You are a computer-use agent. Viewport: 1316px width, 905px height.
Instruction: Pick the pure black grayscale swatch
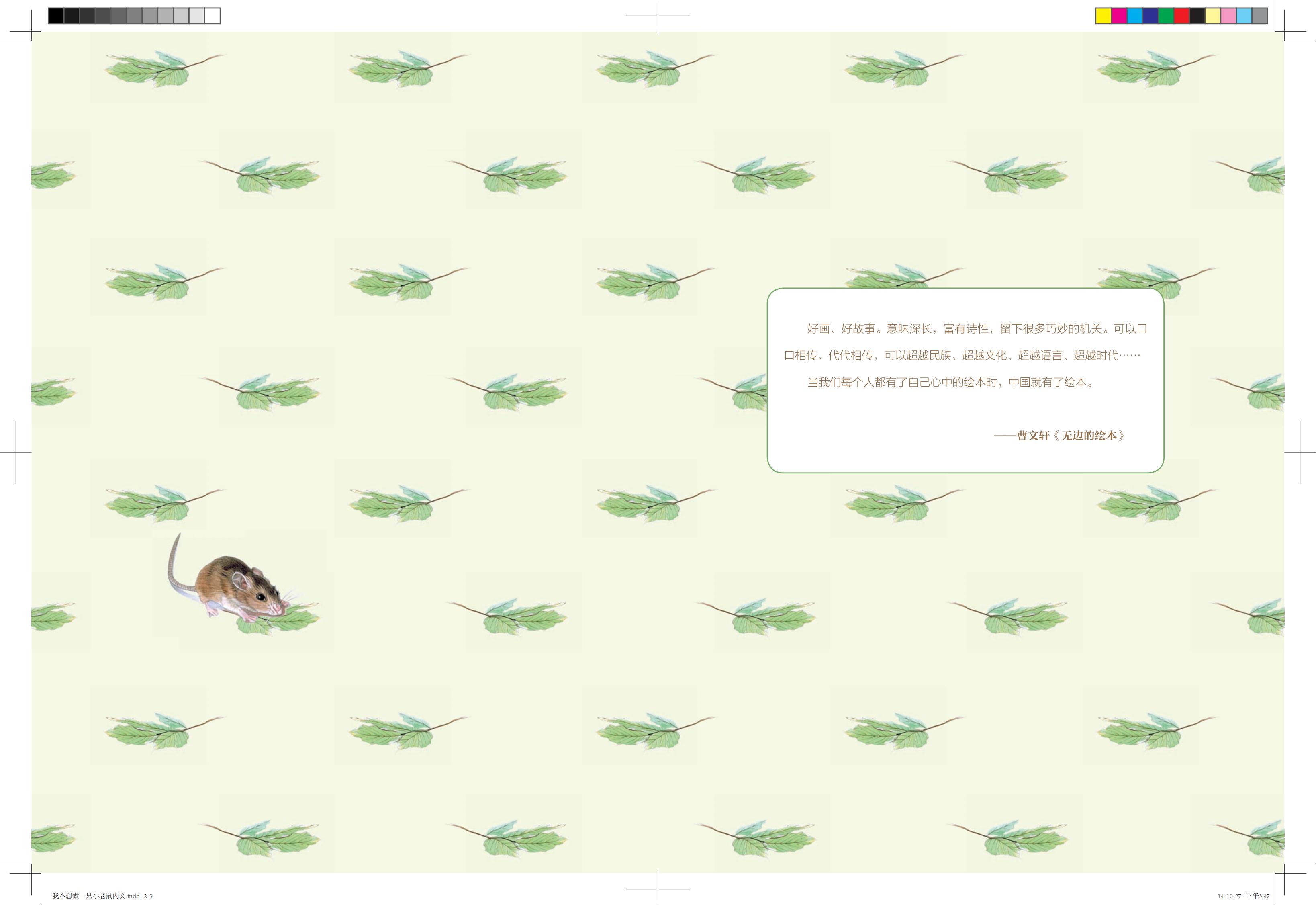[56, 16]
